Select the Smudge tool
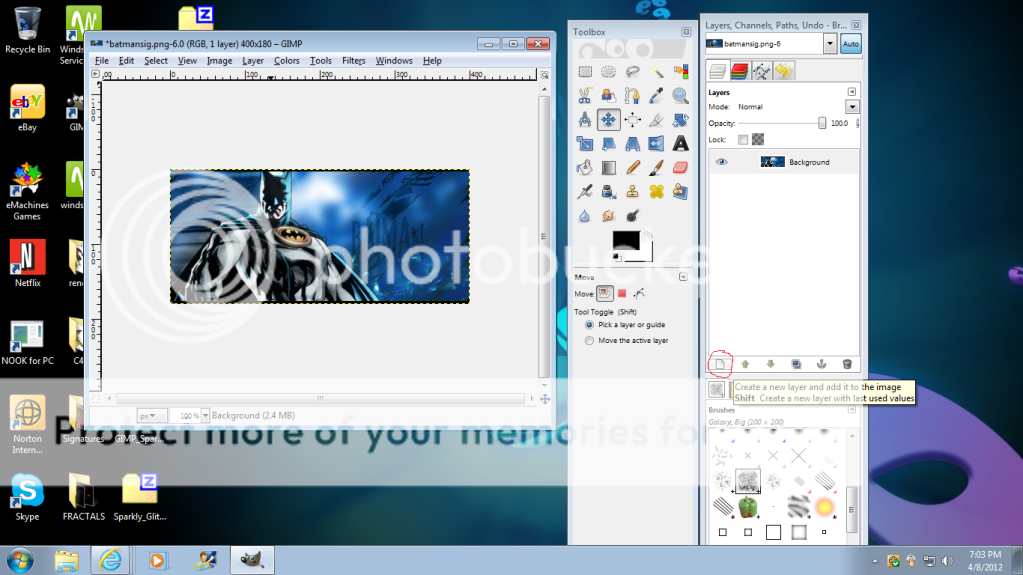This screenshot has width=1023, height=575. pos(608,216)
